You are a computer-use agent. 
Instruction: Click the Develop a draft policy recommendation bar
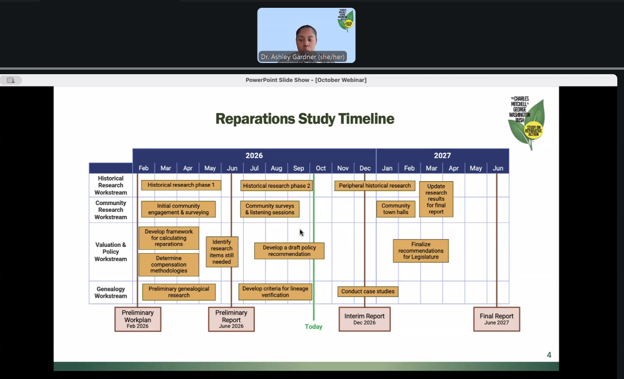289,251
